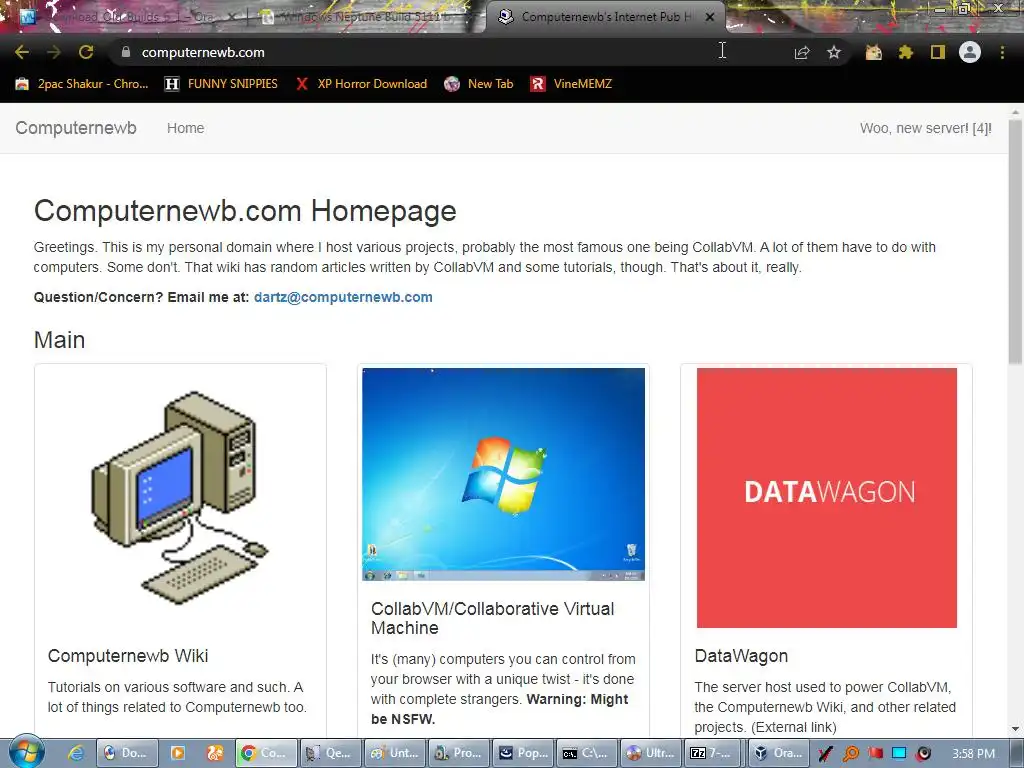Image resolution: width=1024 pixels, height=768 pixels.
Task: Open the orange browser taskbar icon
Action: [x=215, y=753]
